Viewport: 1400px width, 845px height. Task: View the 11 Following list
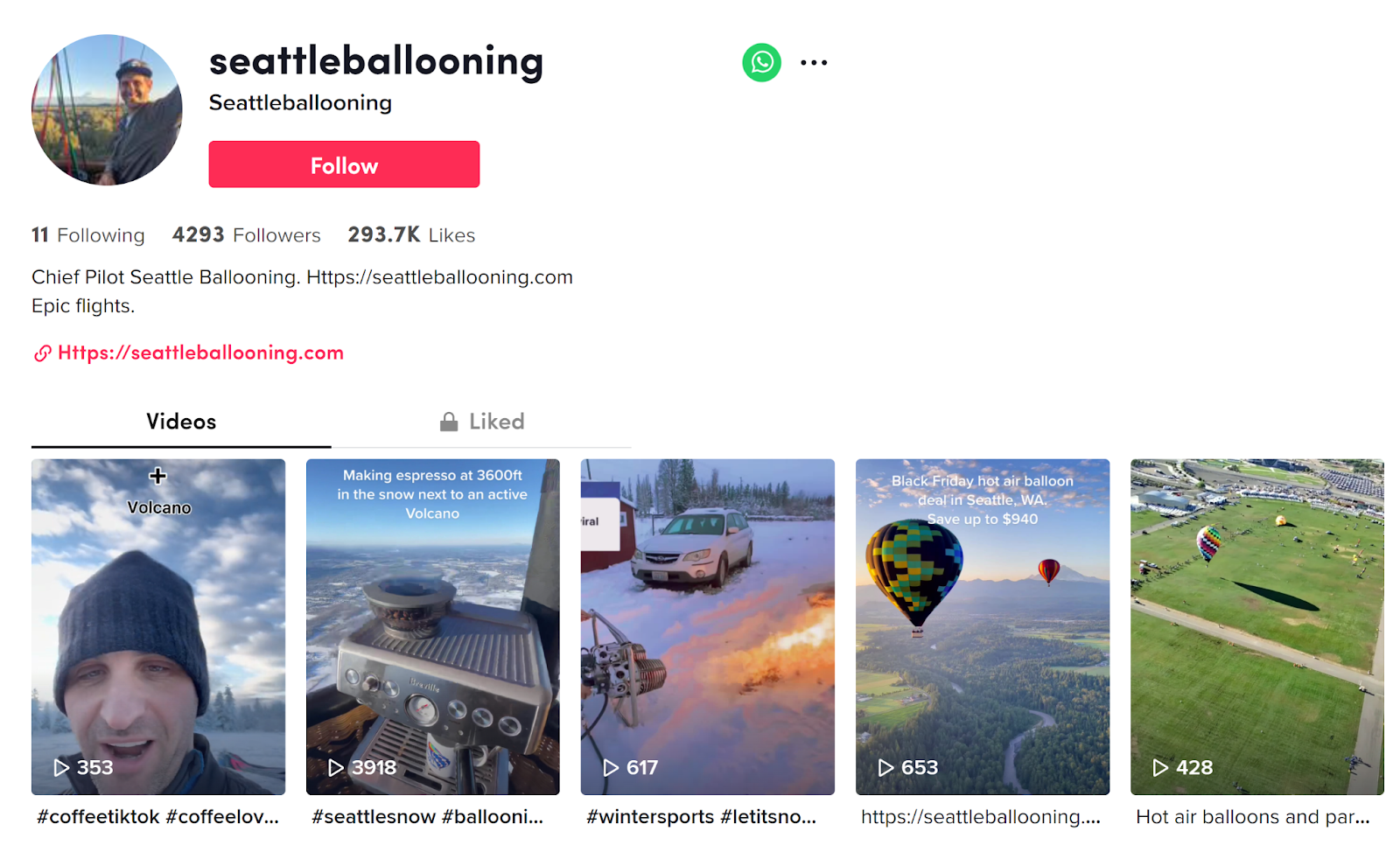(88, 235)
